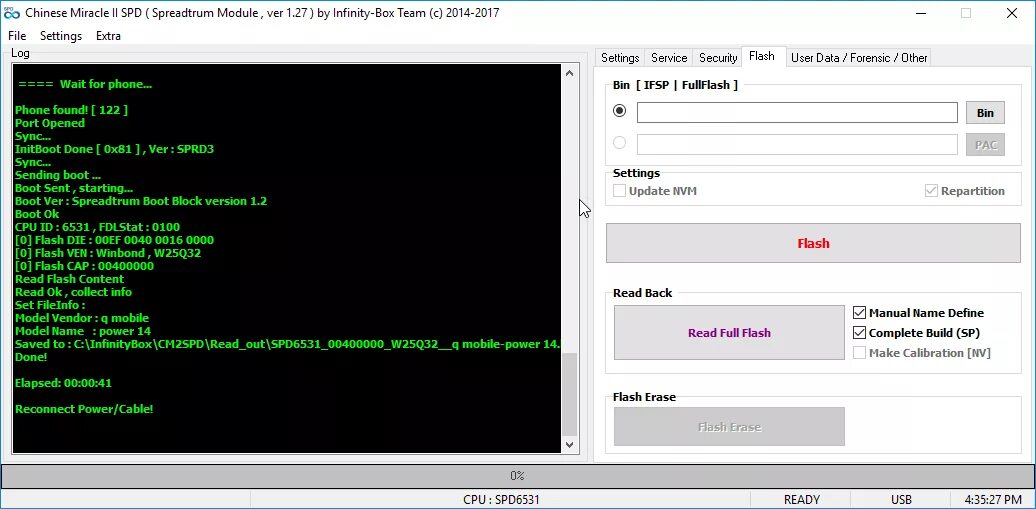The width and height of the screenshot is (1036, 509).
Task: Select the Bin file radio button
Action: (620, 111)
